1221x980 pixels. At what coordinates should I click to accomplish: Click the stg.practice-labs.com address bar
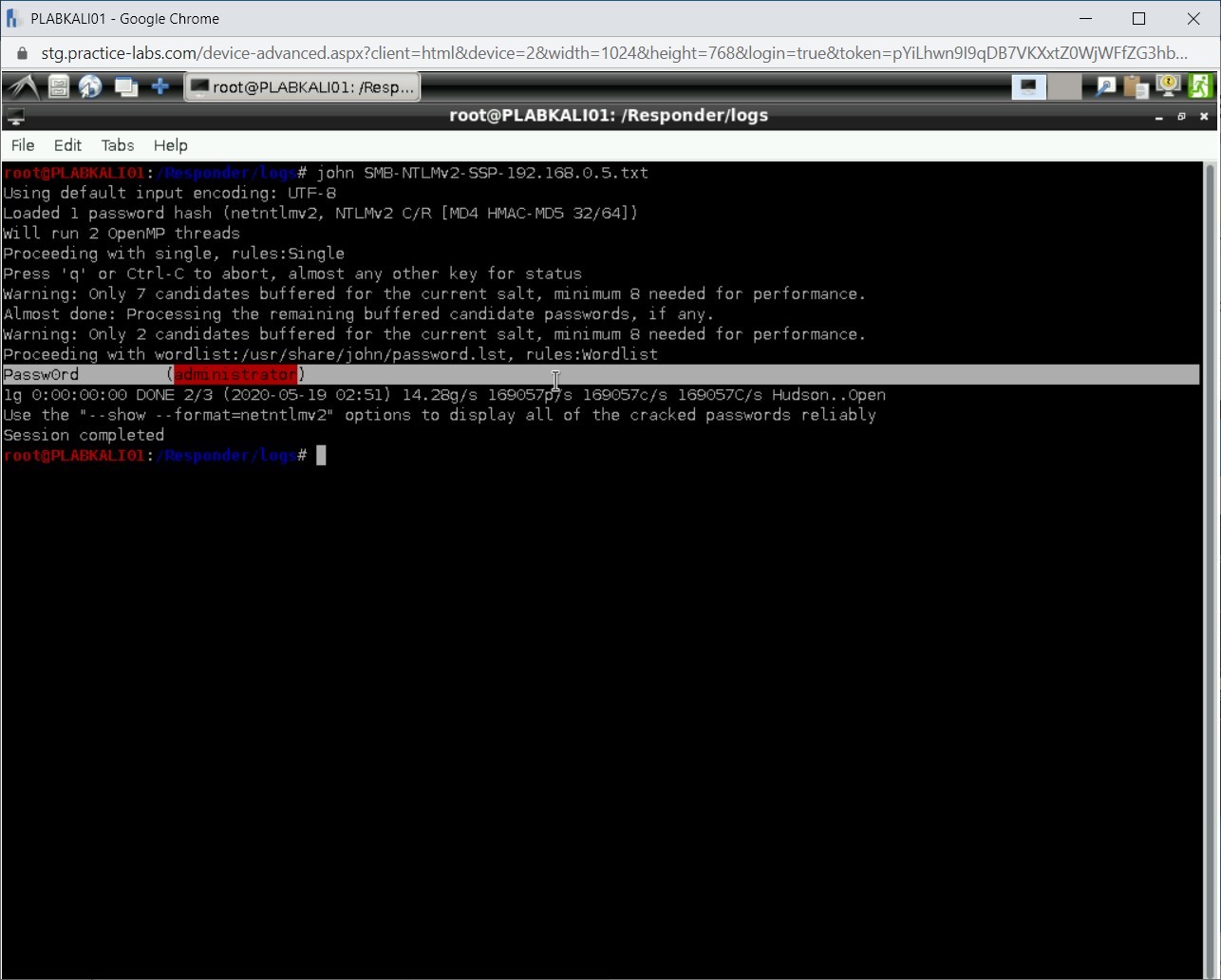[380, 53]
